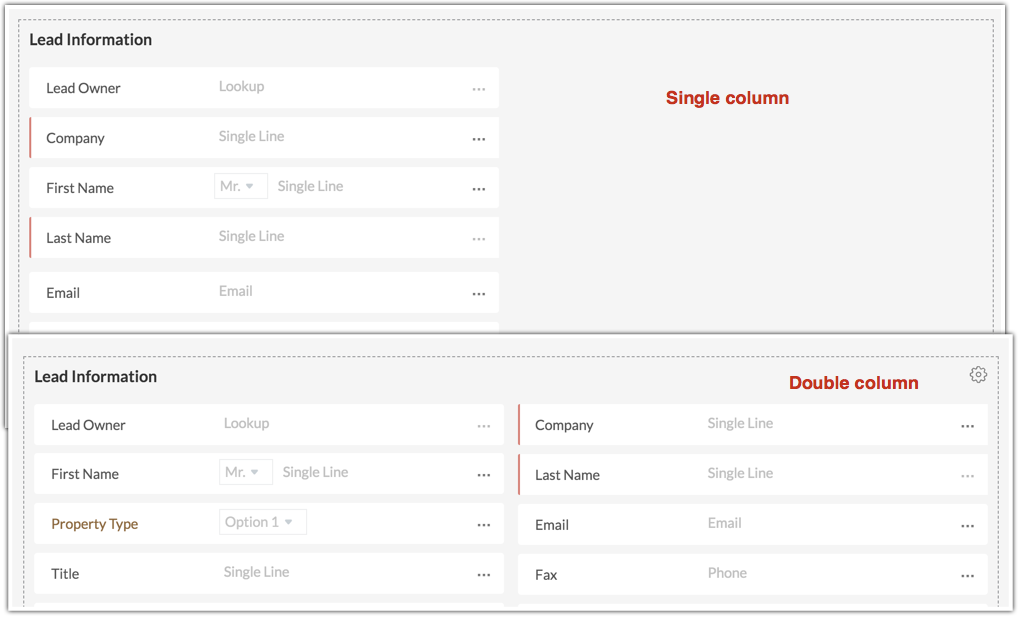Viewport: 1027px width, 620px height.
Task: Open the section settings gear icon
Action: click(978, 374)
